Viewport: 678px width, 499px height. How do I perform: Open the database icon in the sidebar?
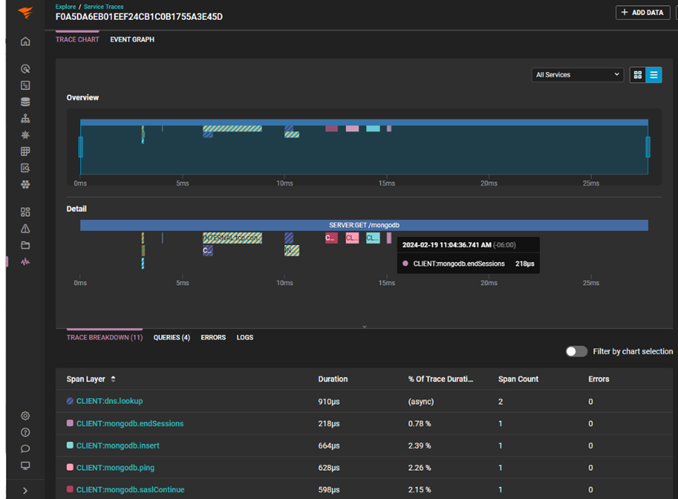(25, 102)
